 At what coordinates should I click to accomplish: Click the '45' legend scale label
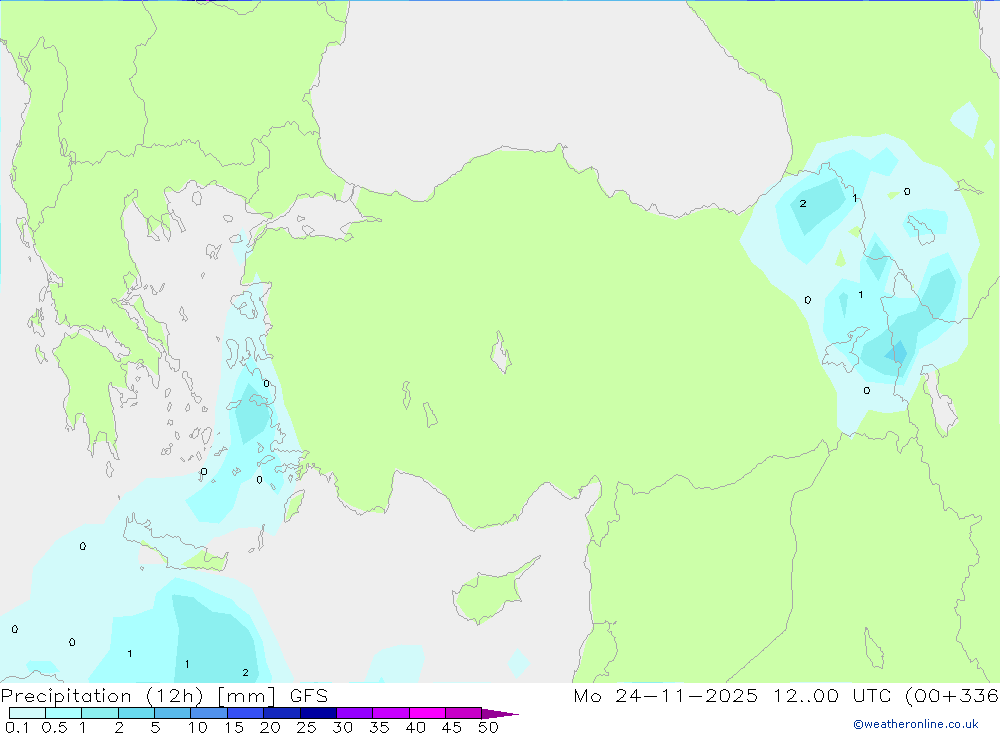[452, 727]
